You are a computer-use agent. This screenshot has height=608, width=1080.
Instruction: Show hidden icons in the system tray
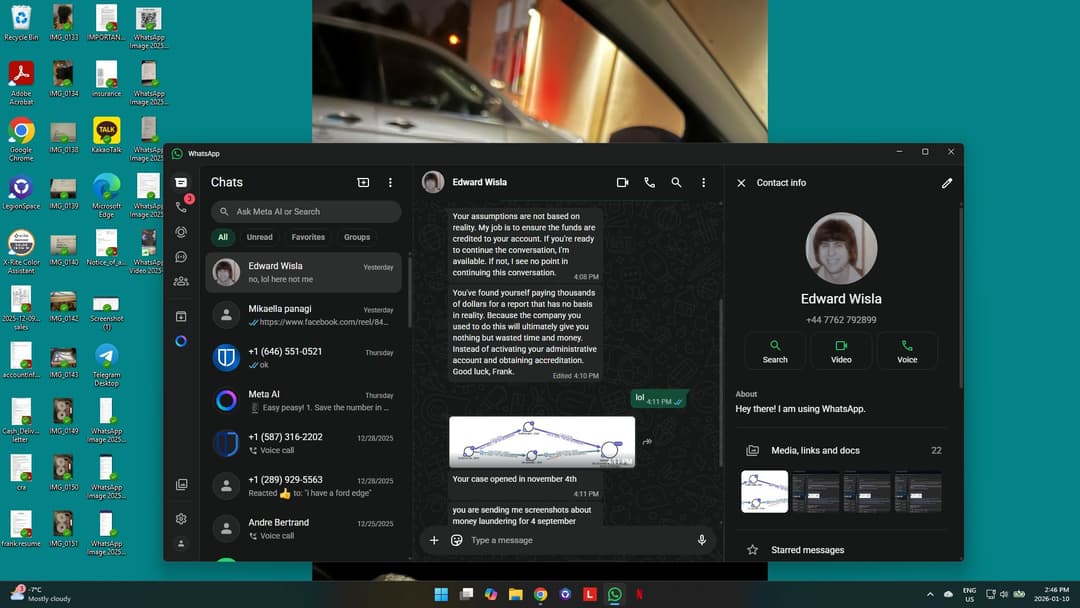930,594
